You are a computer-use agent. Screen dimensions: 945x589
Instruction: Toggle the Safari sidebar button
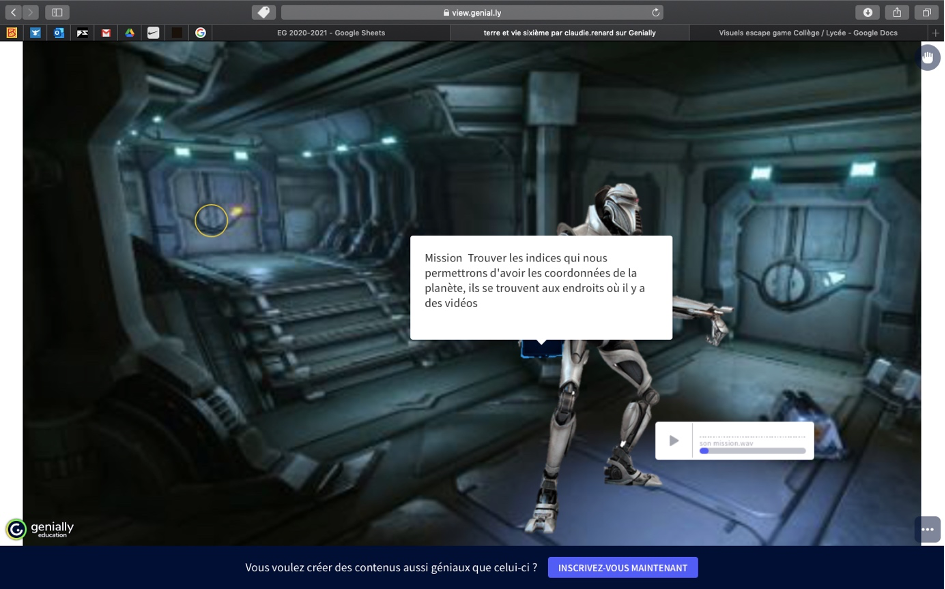tap(57, 12)
